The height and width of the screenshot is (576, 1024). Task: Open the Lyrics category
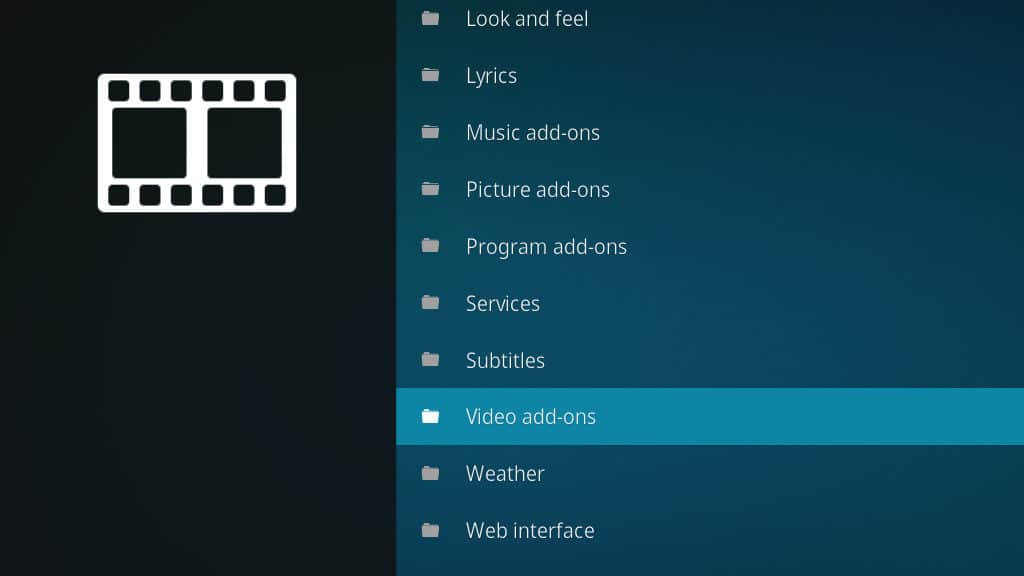pos(710,76)
